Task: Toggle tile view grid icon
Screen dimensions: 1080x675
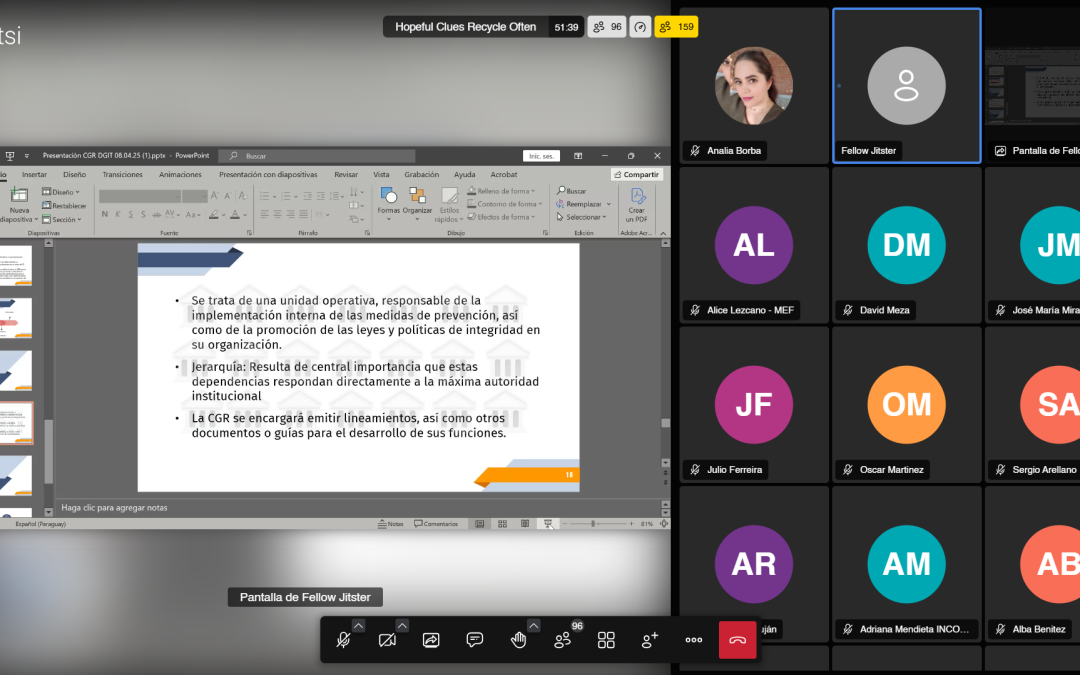Action: pyautogui.click(x=606, y=640)
